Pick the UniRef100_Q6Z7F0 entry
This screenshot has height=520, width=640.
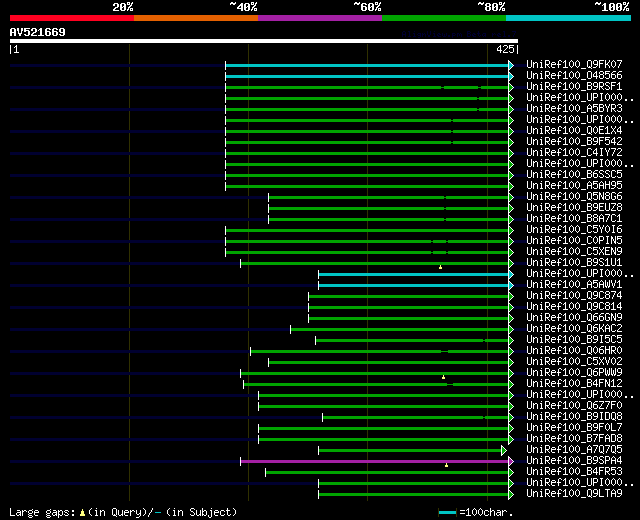[x=574, y=406]
